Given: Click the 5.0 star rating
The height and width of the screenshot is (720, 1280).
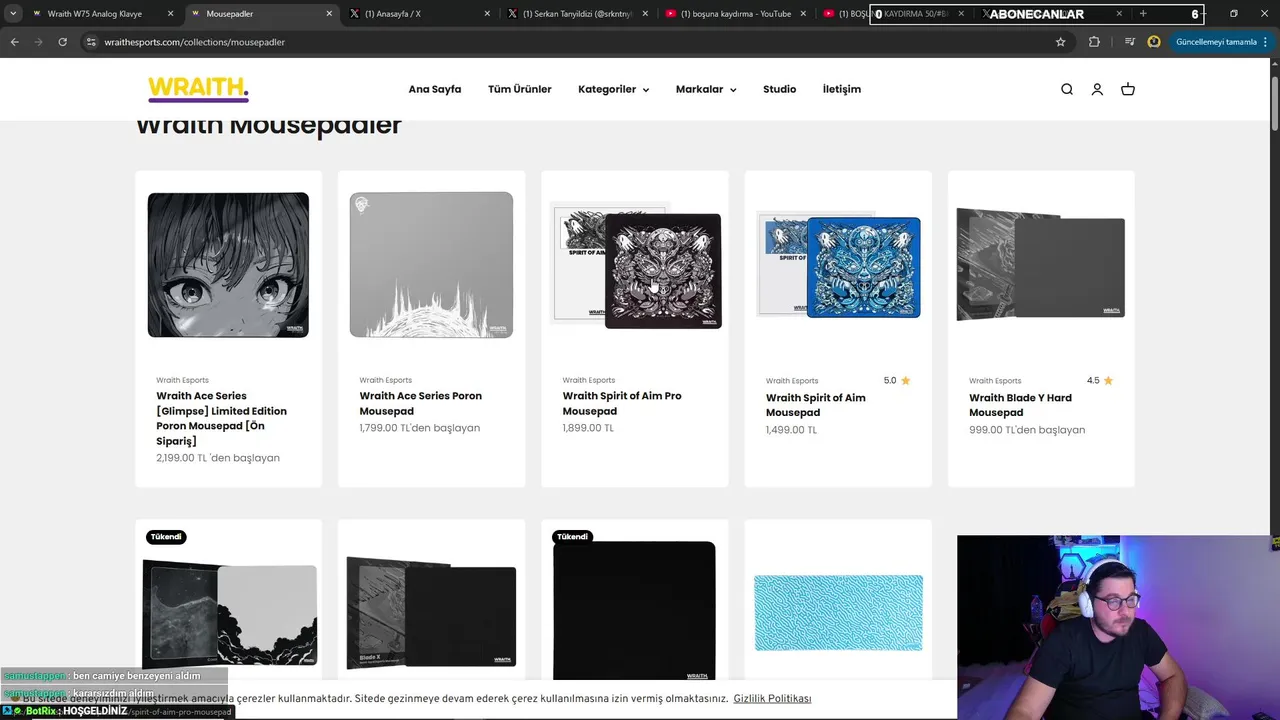Looking at the screenshot, I should coord(897,380).
